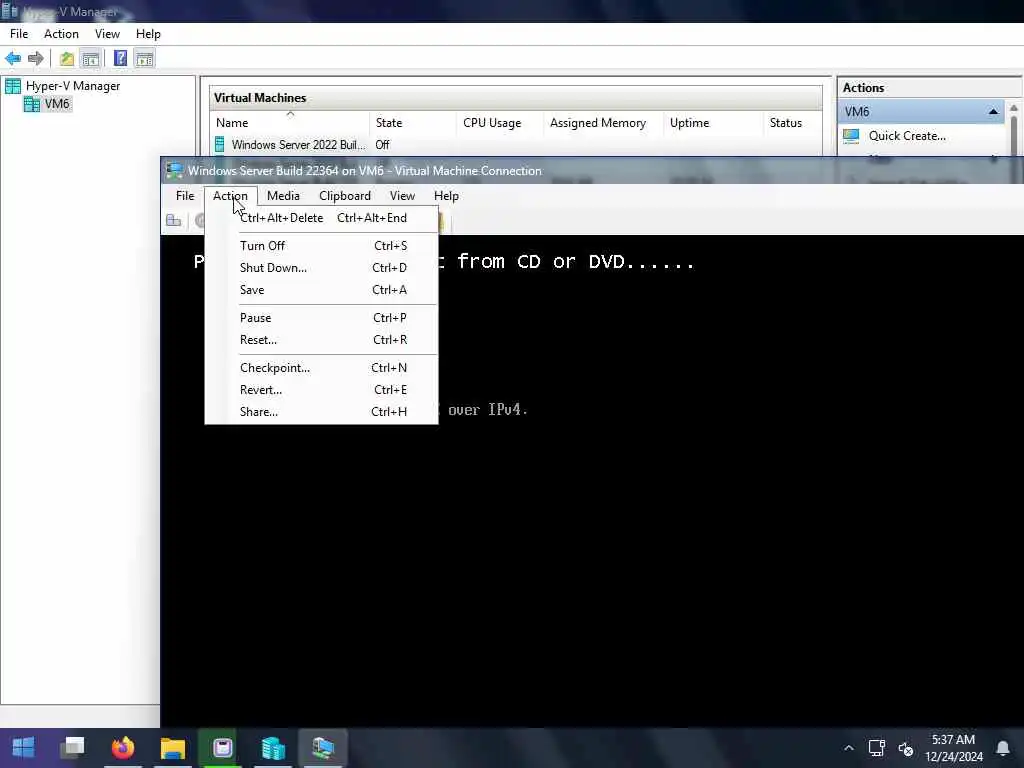Open the taskbar clock showing 5:37 AM

pos(953,748)
